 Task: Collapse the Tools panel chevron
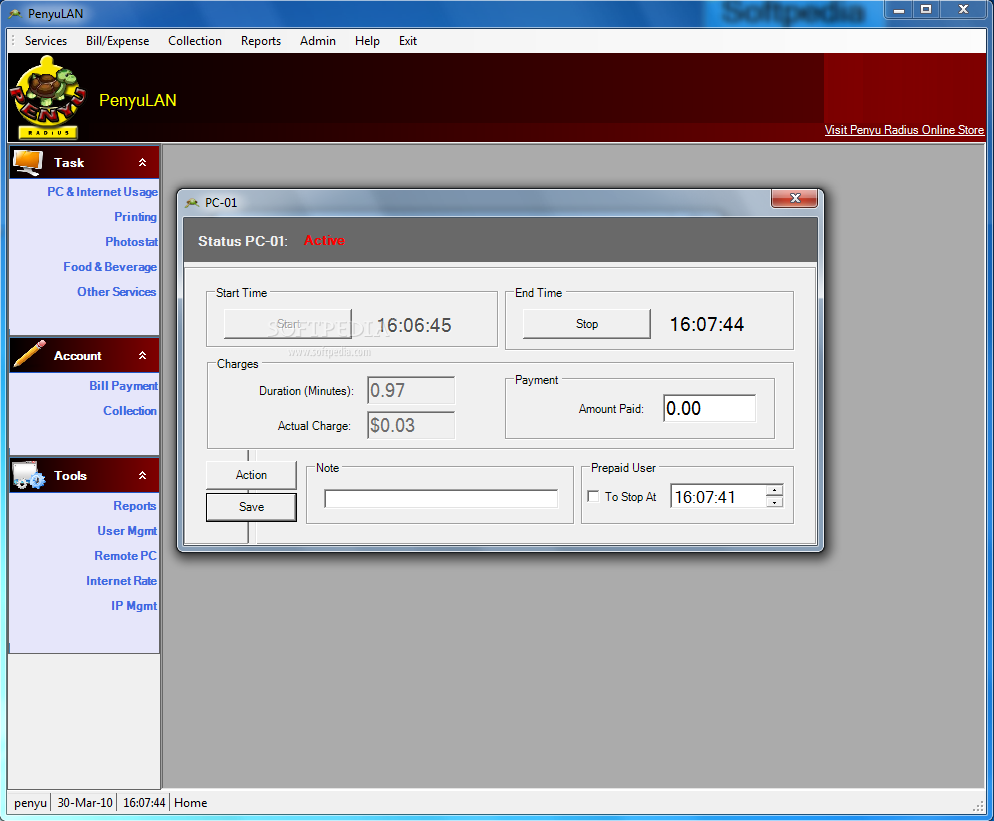coord(143,475)
